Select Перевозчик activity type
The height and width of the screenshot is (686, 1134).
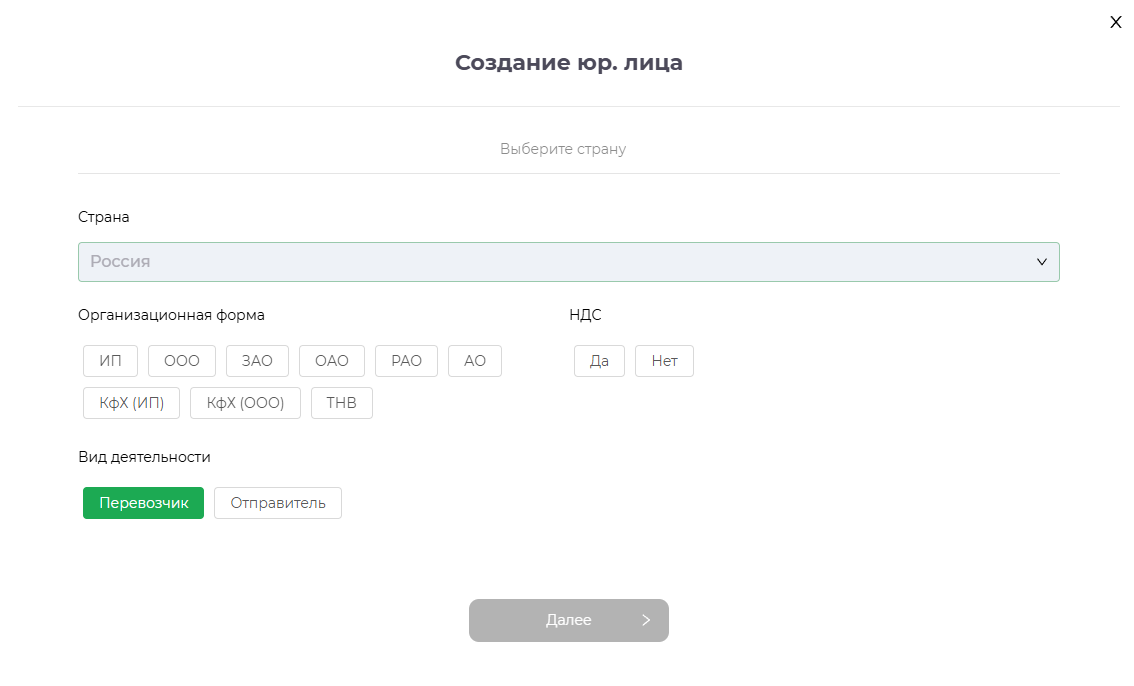pos(143,502)
